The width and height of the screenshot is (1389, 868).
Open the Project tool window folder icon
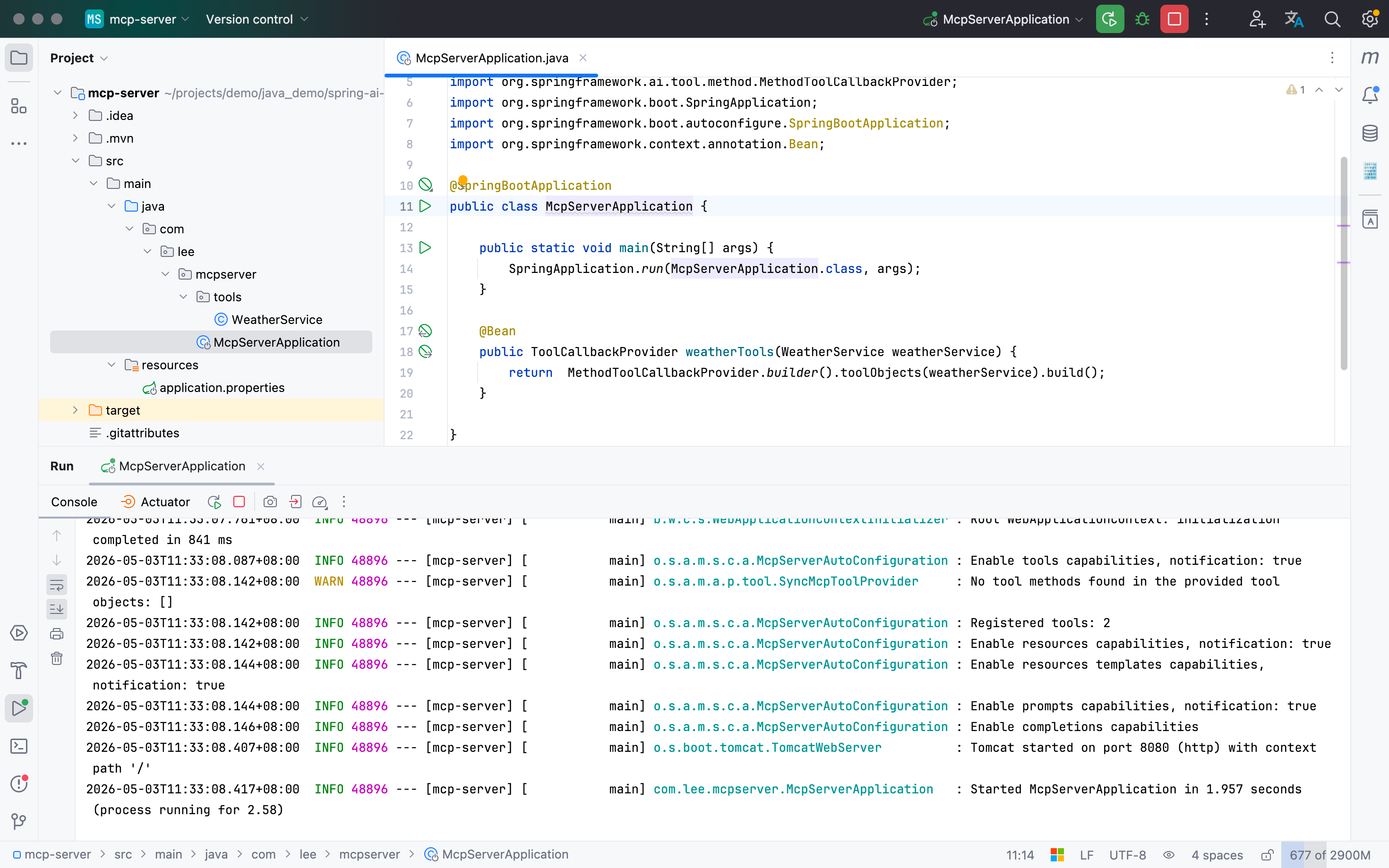pos(19,58)
